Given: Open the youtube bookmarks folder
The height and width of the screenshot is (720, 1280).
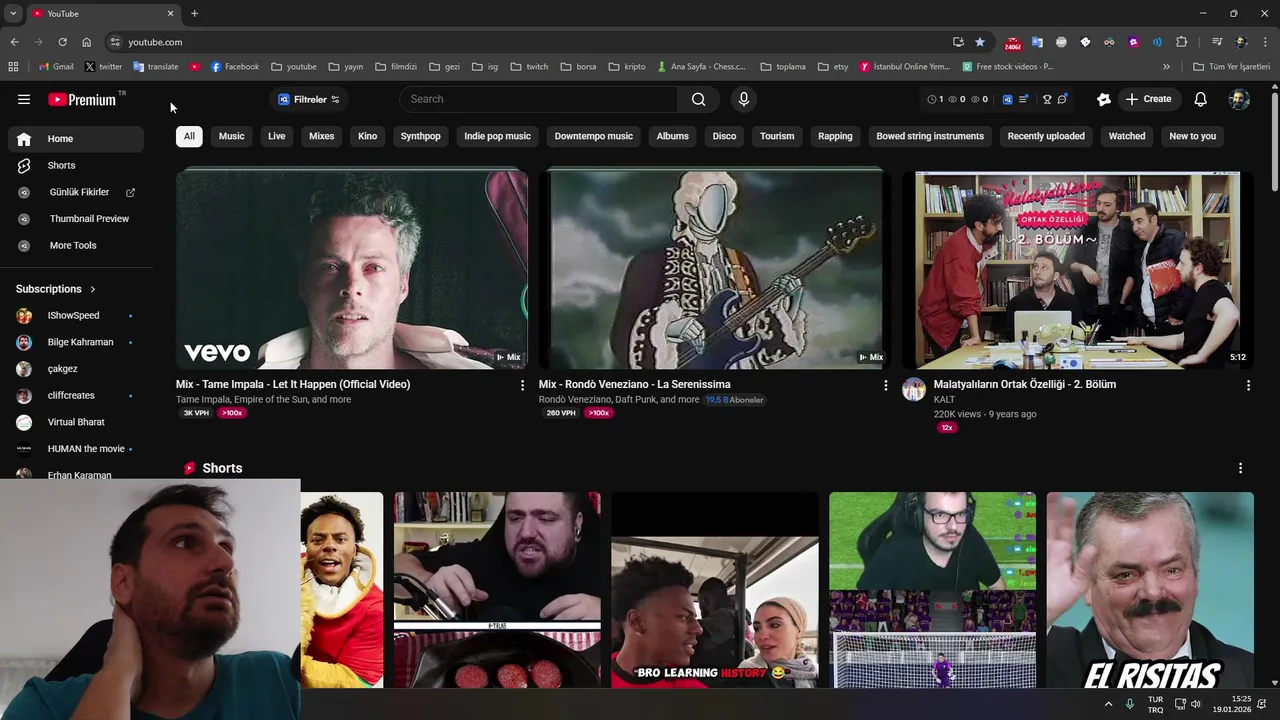Looking at the screenshot, I should (x=294, y=67).
